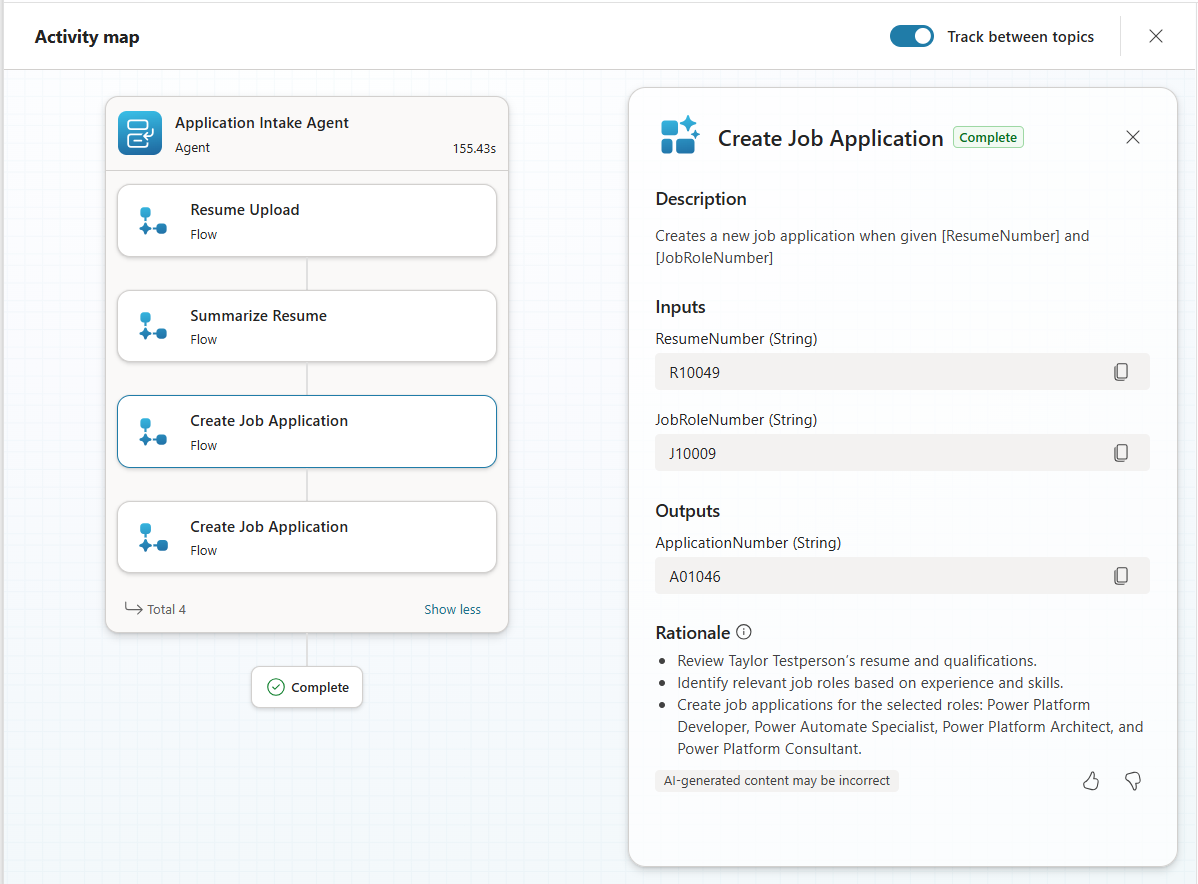
Task: Give thumbs up on the AI rationale
Action: tap(1091, 781)
